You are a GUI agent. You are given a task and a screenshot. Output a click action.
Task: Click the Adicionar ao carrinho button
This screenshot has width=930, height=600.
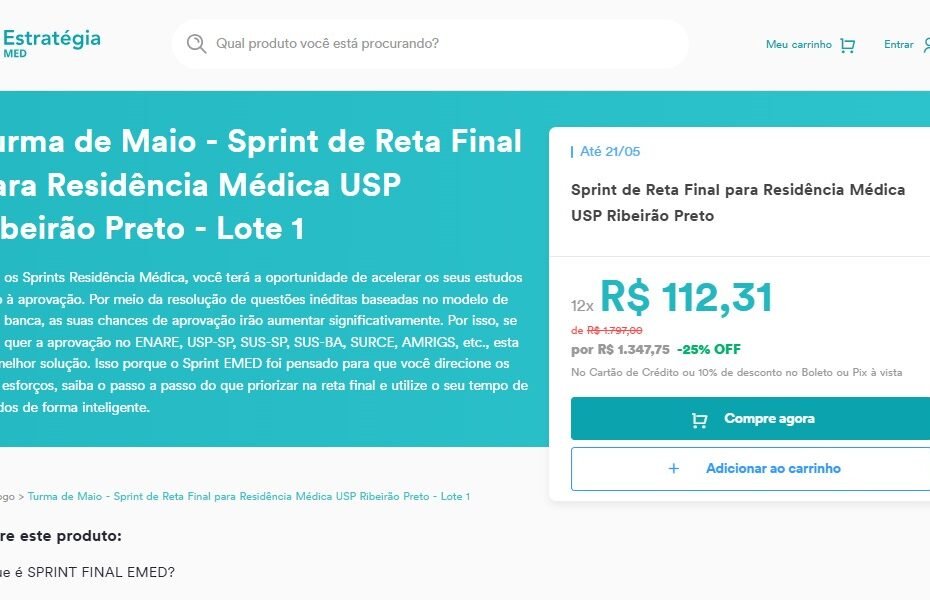[x=750, y=469]
